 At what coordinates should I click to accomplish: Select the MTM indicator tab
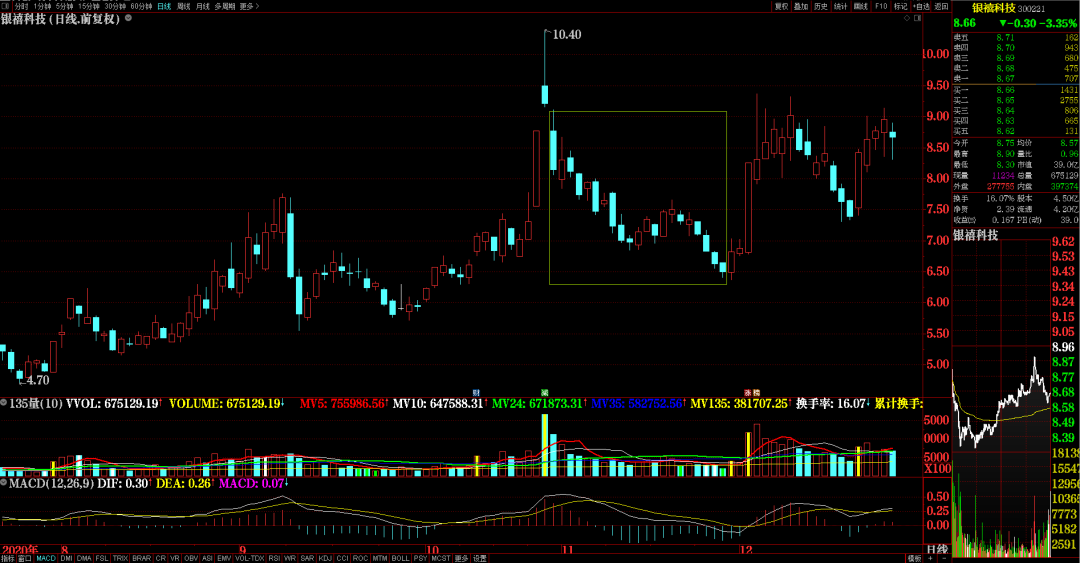coord(380,558)
